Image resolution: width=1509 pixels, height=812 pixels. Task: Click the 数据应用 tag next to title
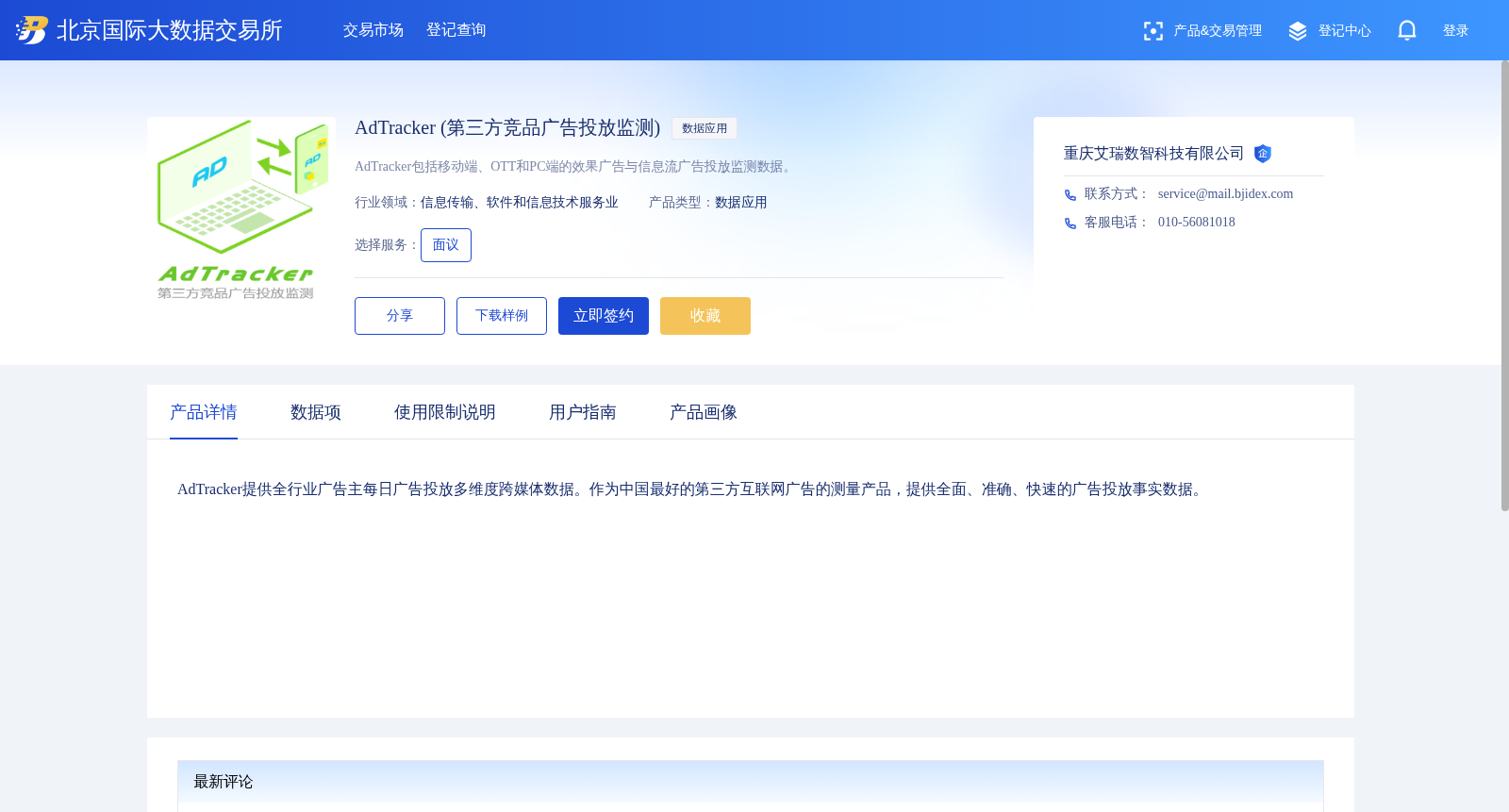pyautogui.click(x=705, y=128)
